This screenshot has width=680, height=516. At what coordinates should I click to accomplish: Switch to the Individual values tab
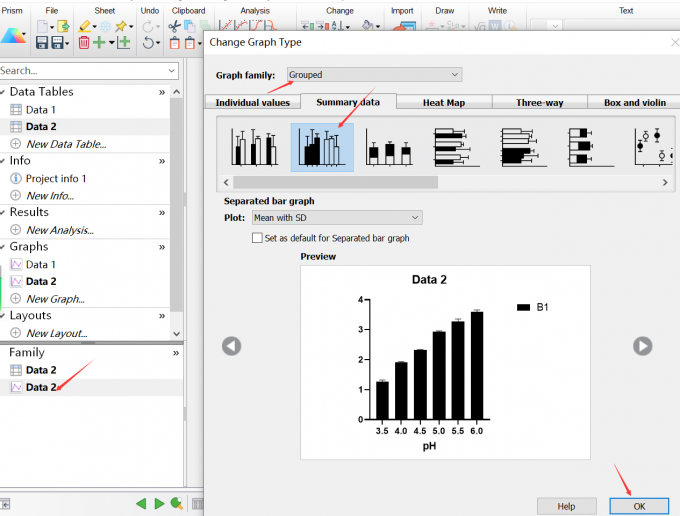(x=253, y=102)
